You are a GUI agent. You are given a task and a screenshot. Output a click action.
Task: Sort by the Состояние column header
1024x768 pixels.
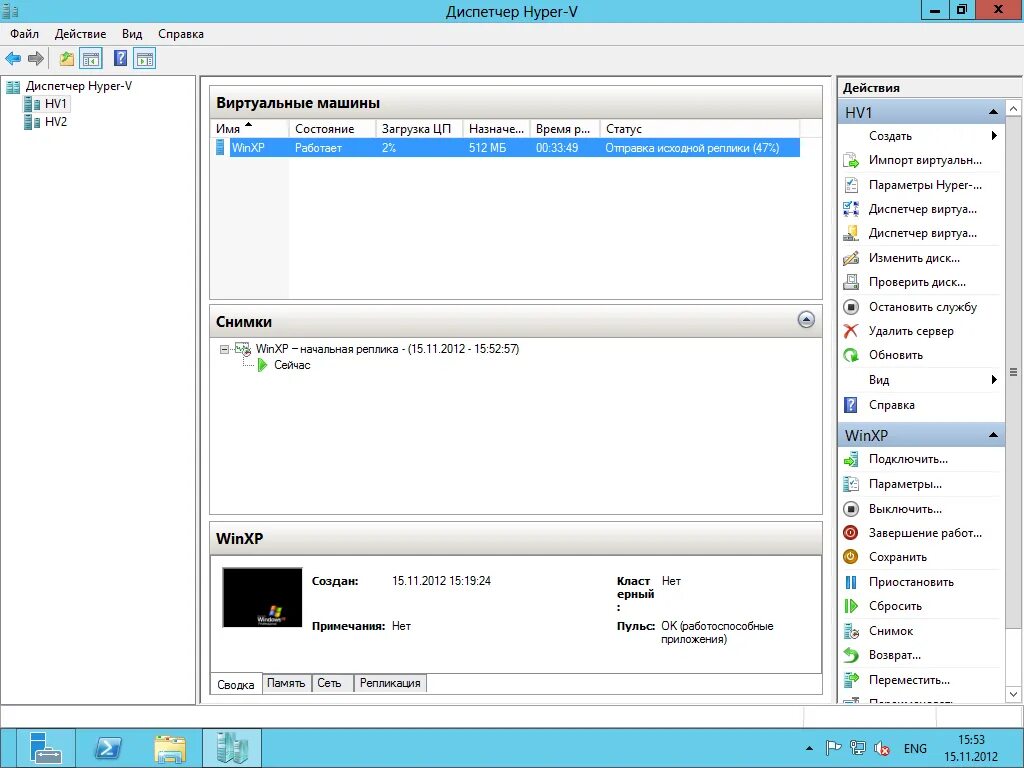pyautogui.click(x=332, y=129)
